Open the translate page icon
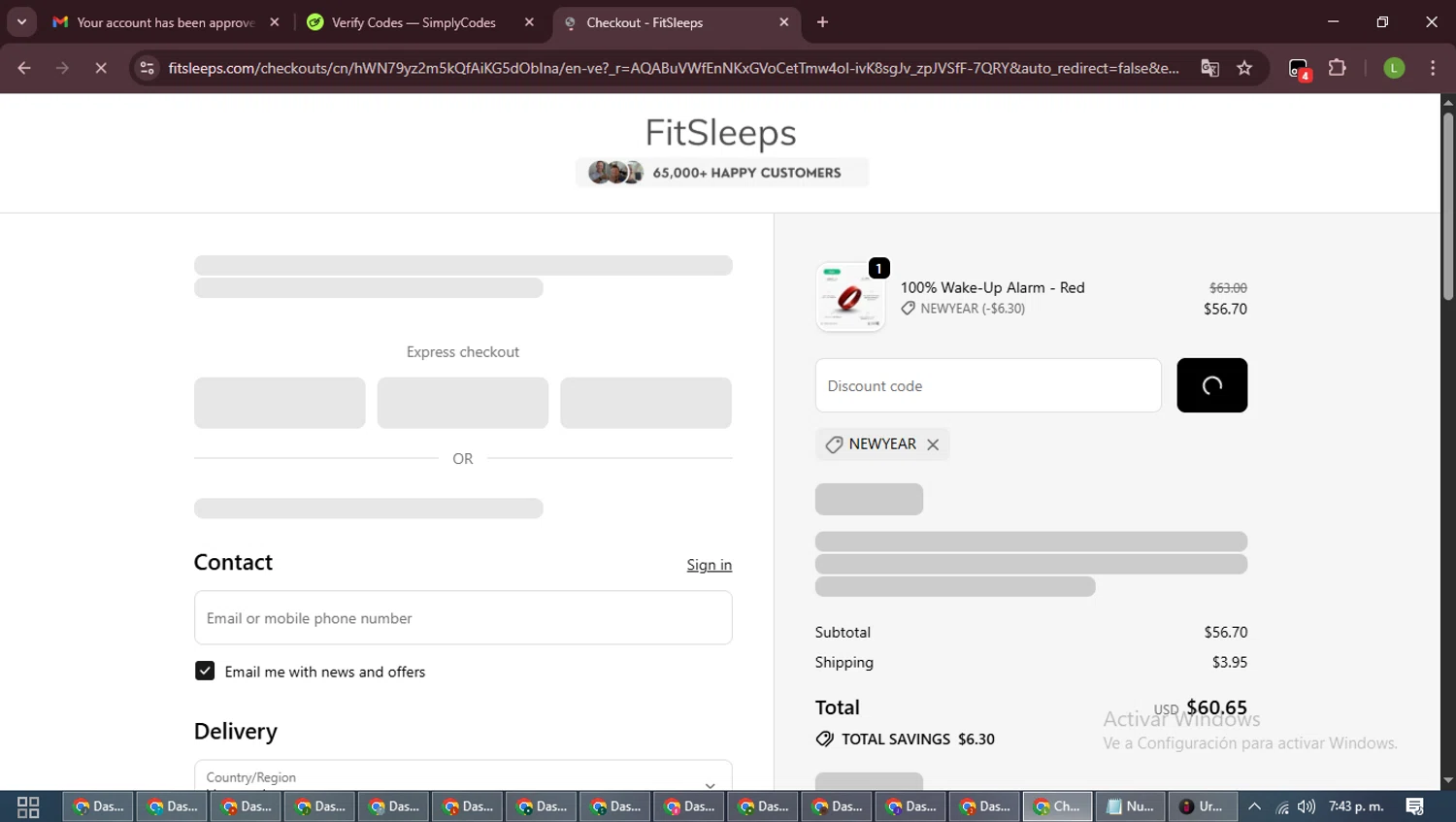This screenshot has height=822, width=1456. click(1209, 68)
